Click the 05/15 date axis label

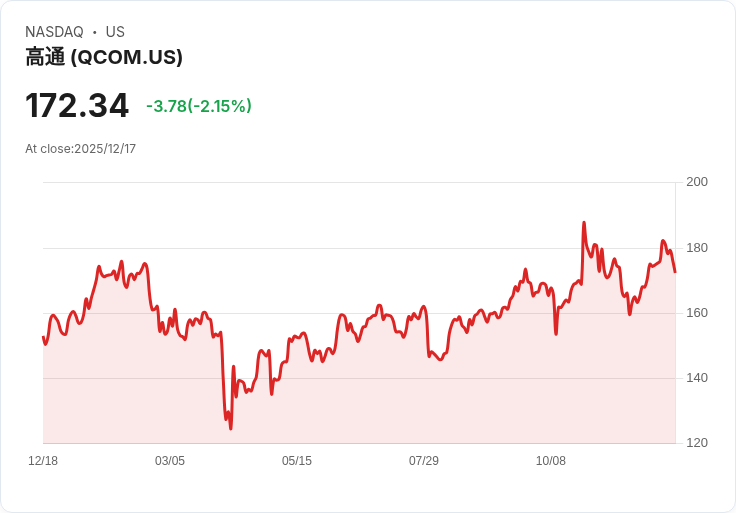[297, 461]
